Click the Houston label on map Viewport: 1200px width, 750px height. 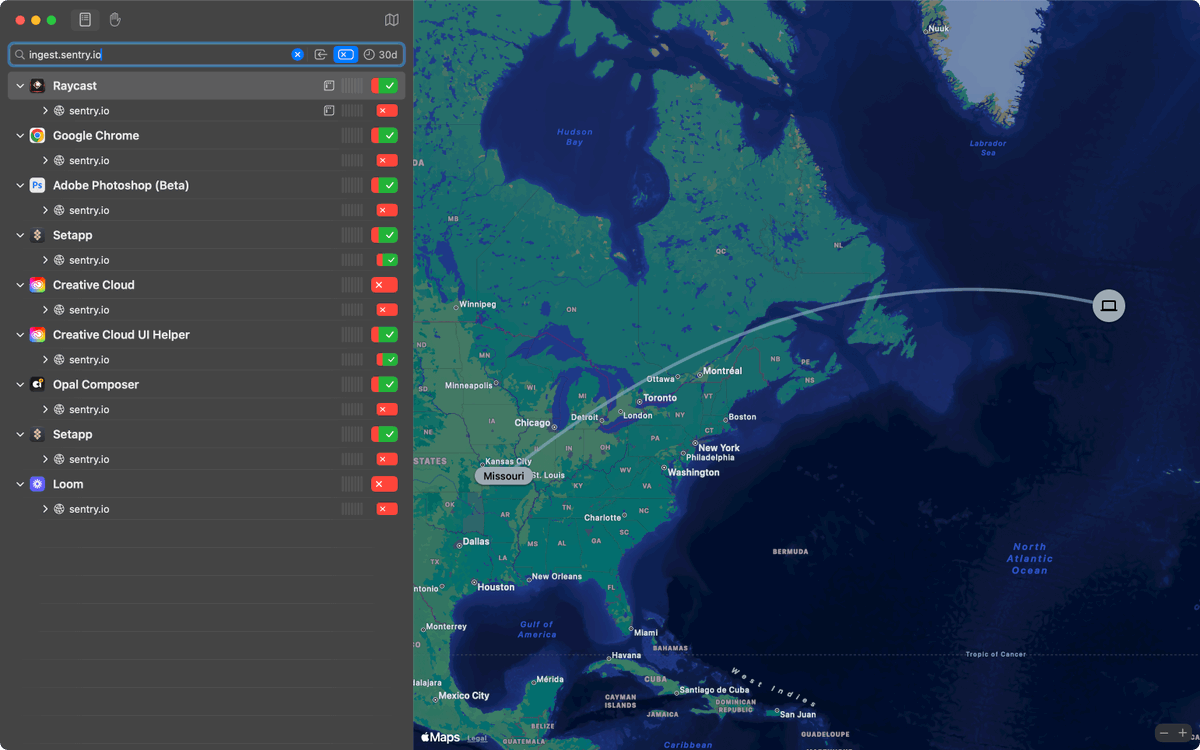(496, 587)
